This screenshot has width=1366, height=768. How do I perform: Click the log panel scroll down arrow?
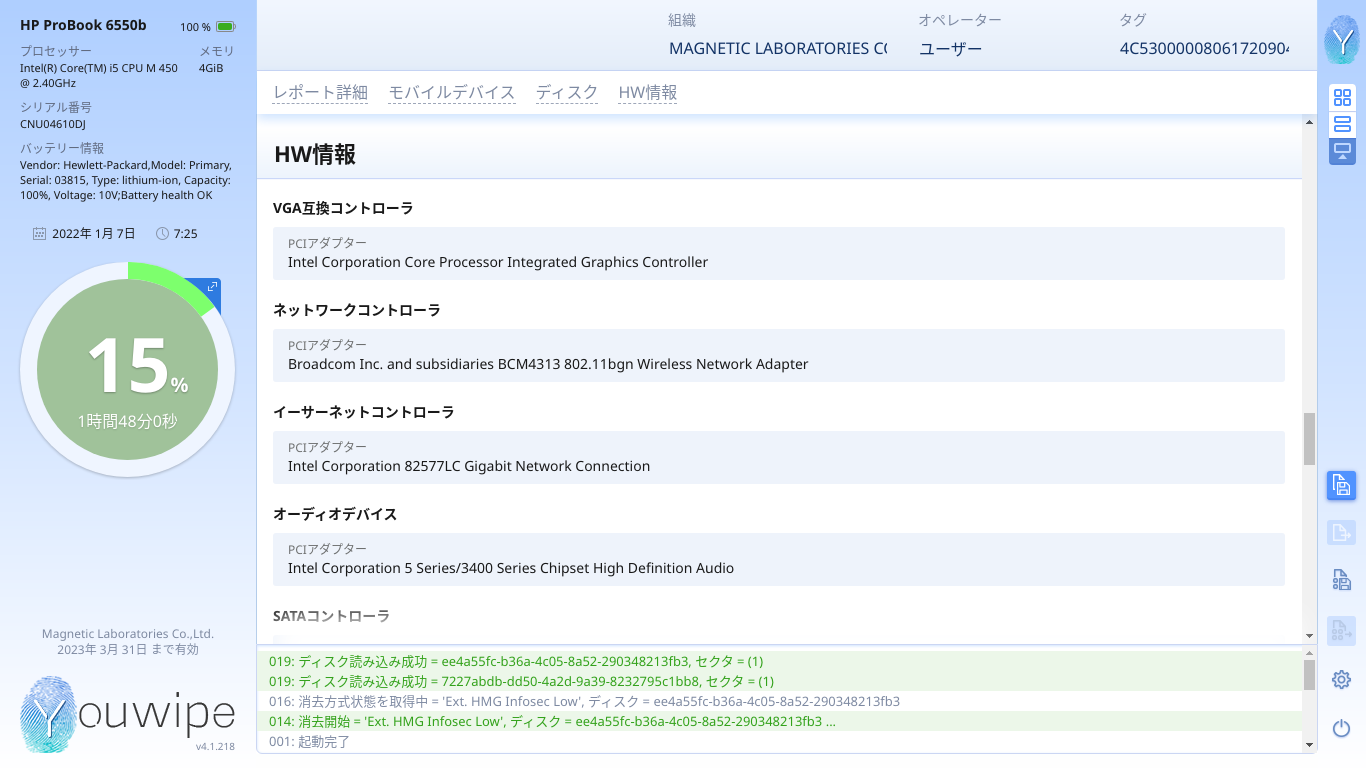(x=1309, y=745)
